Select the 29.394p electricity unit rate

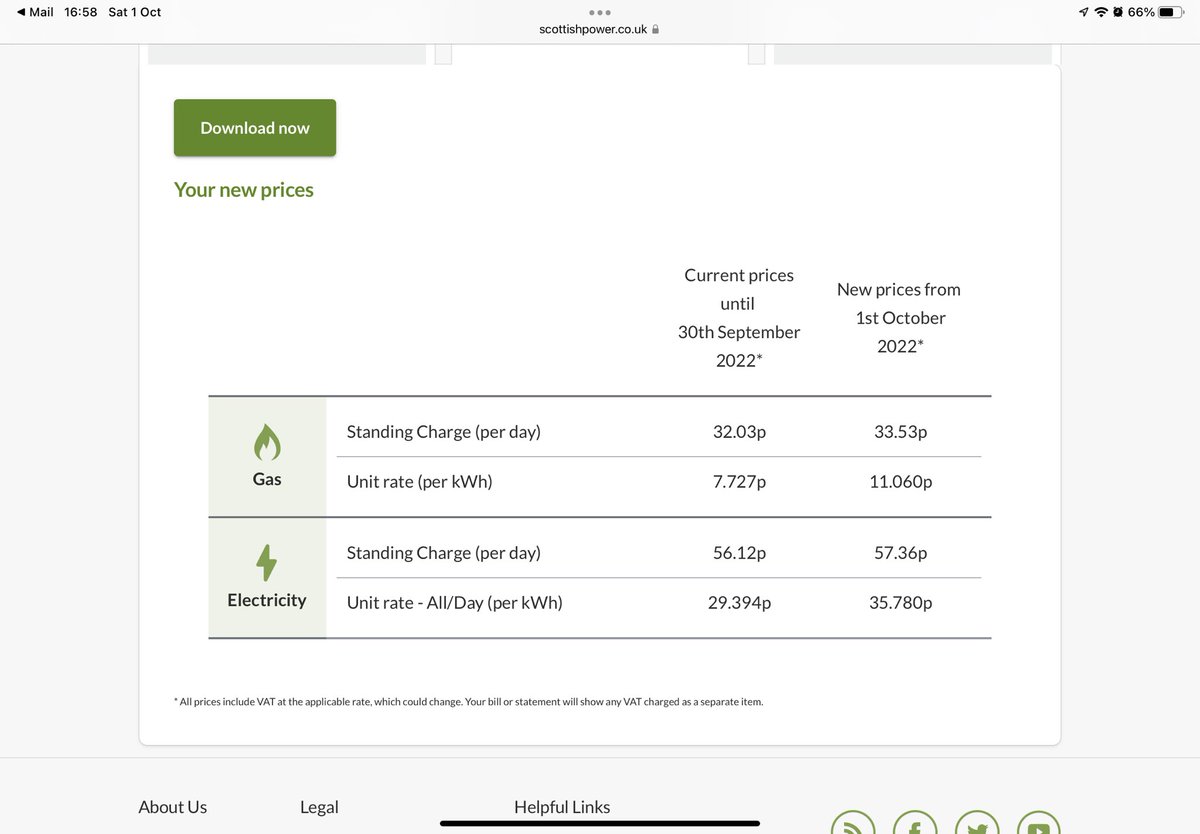click(x=739, y=603)
